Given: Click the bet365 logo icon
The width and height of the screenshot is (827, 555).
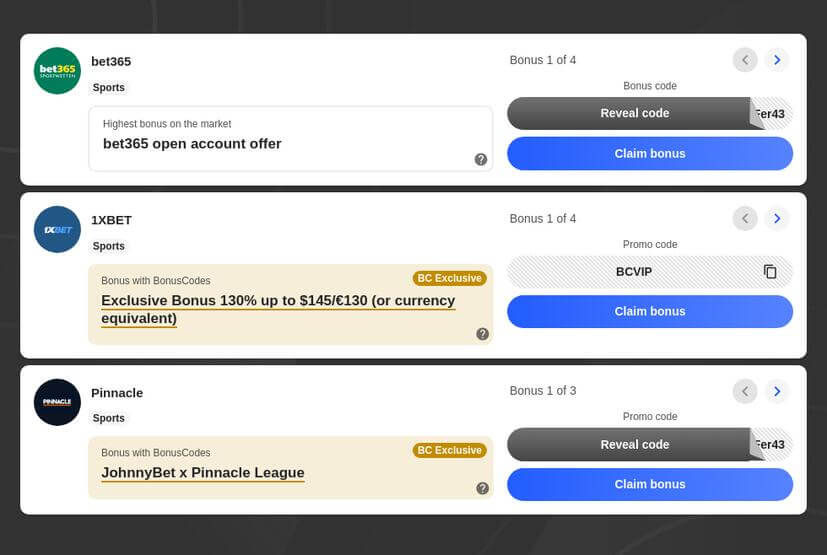Looking at the screenshot, I should click(x=57, y=71).
